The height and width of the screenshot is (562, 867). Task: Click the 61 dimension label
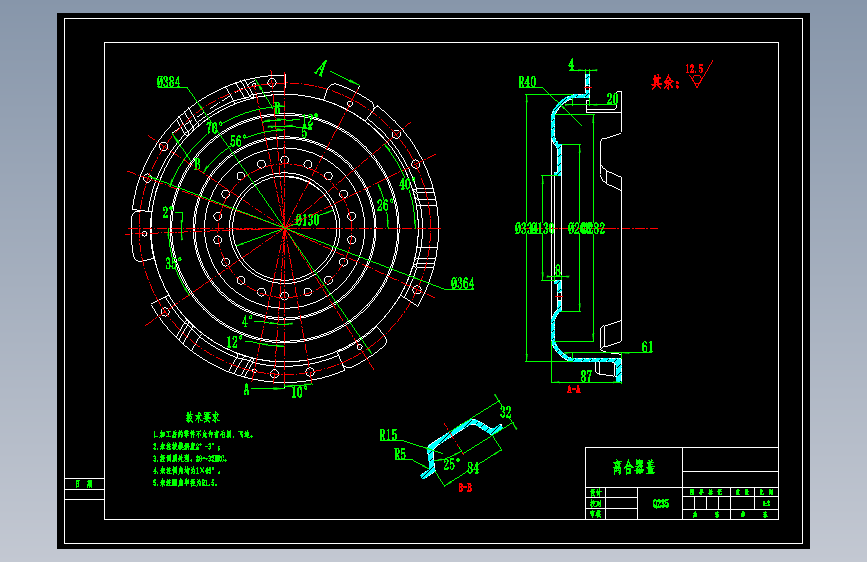point(647,347)
